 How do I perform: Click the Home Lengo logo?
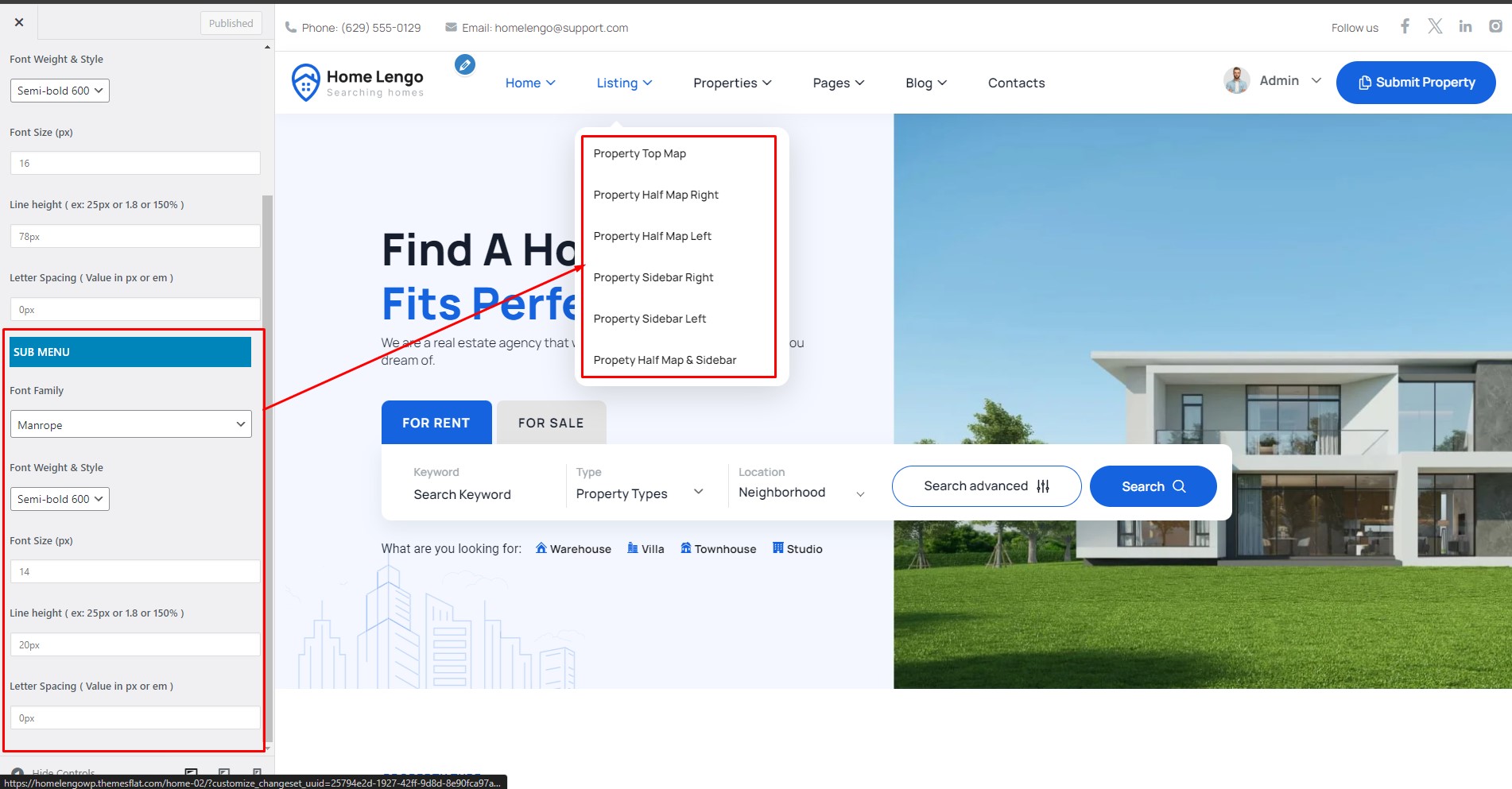point(358,83)
